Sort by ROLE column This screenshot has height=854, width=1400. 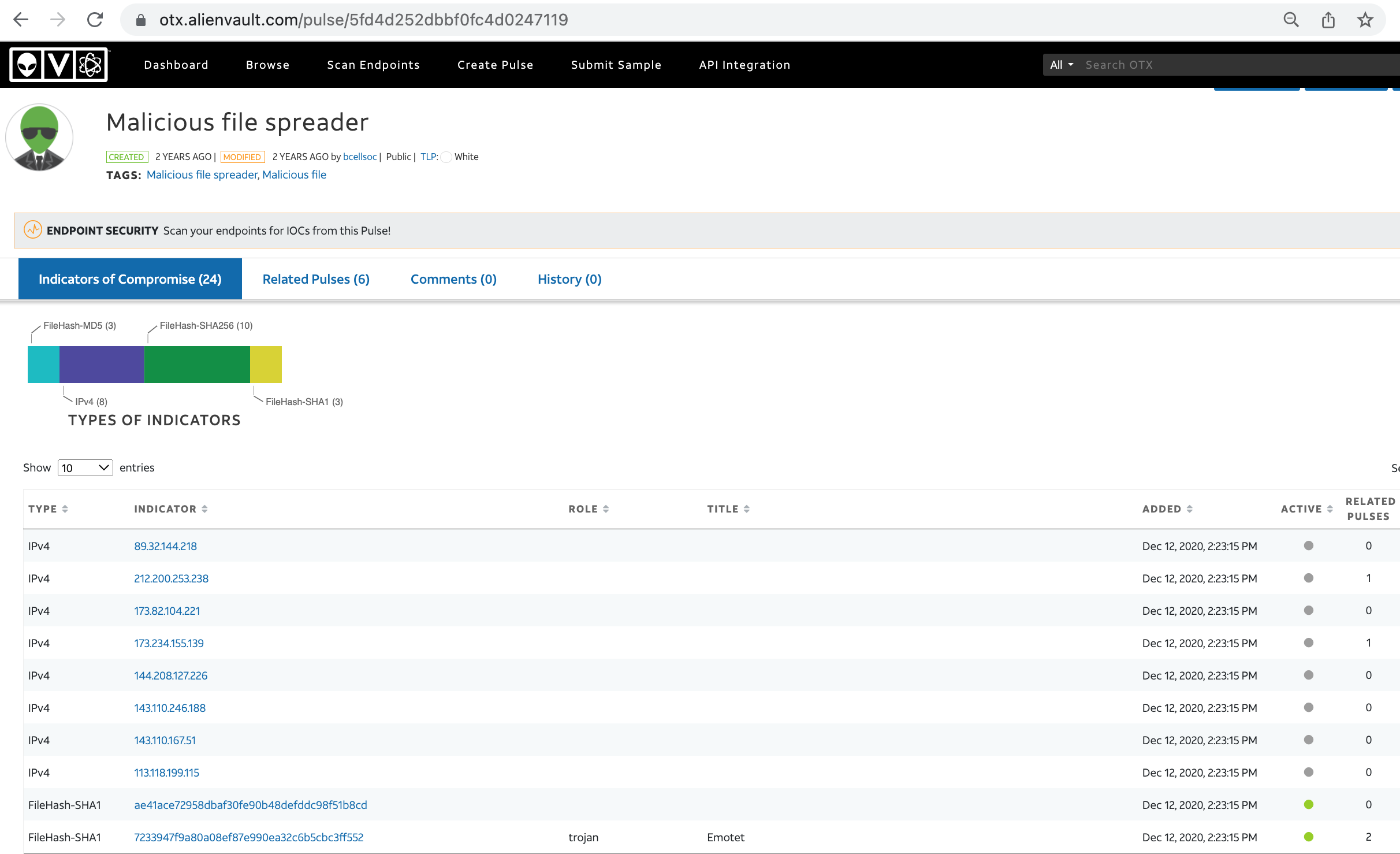pyautogui.click(x=589, y=508)
